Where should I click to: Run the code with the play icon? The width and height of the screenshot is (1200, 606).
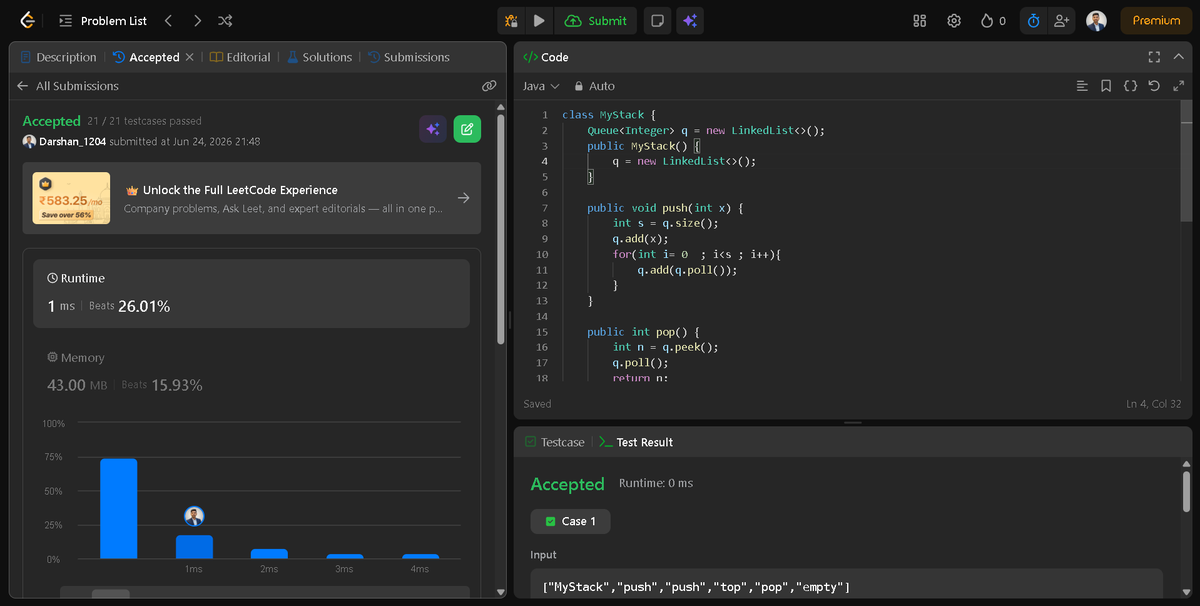point(539,20)
